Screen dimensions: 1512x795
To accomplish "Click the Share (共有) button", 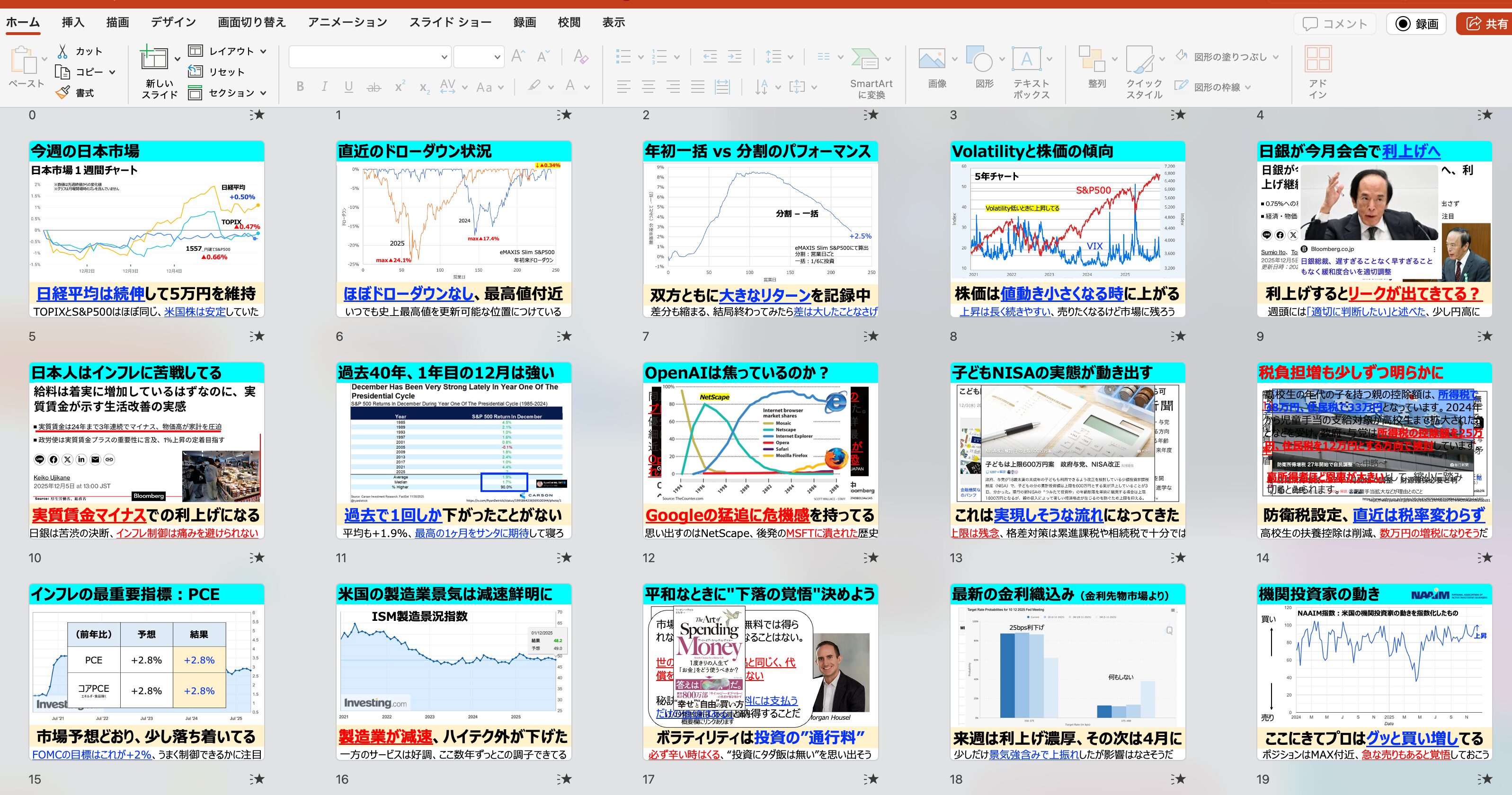I will click(1486, 24).
